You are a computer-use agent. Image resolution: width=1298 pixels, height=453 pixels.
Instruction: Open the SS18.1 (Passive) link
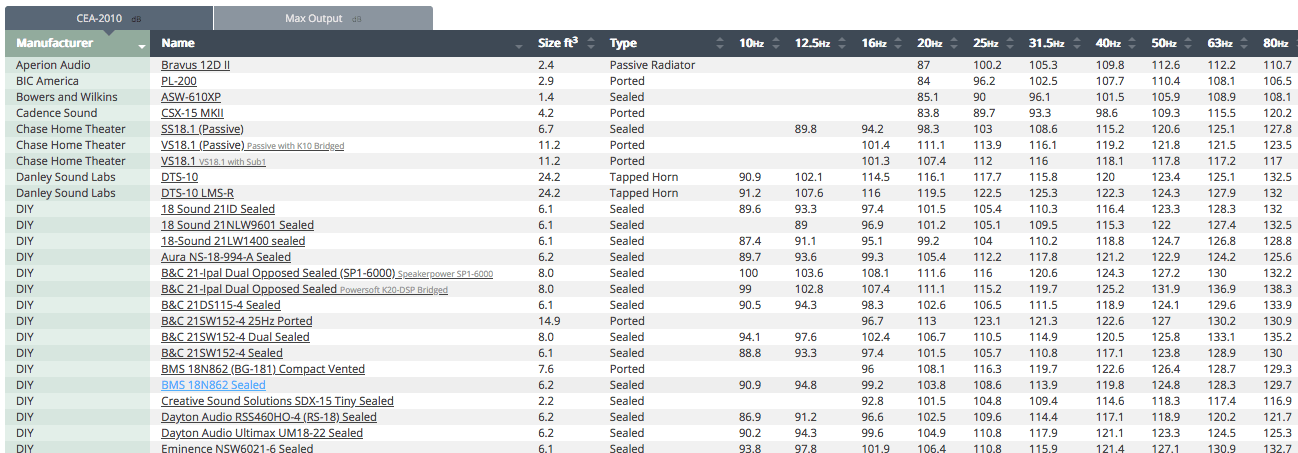click(201, 129)
